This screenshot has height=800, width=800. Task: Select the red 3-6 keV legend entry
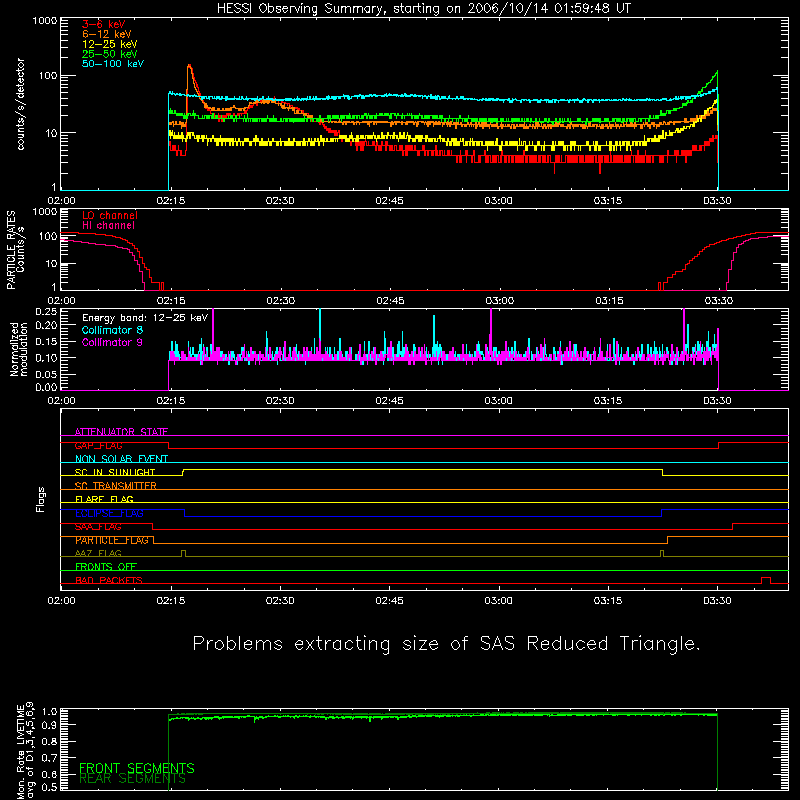104,24
